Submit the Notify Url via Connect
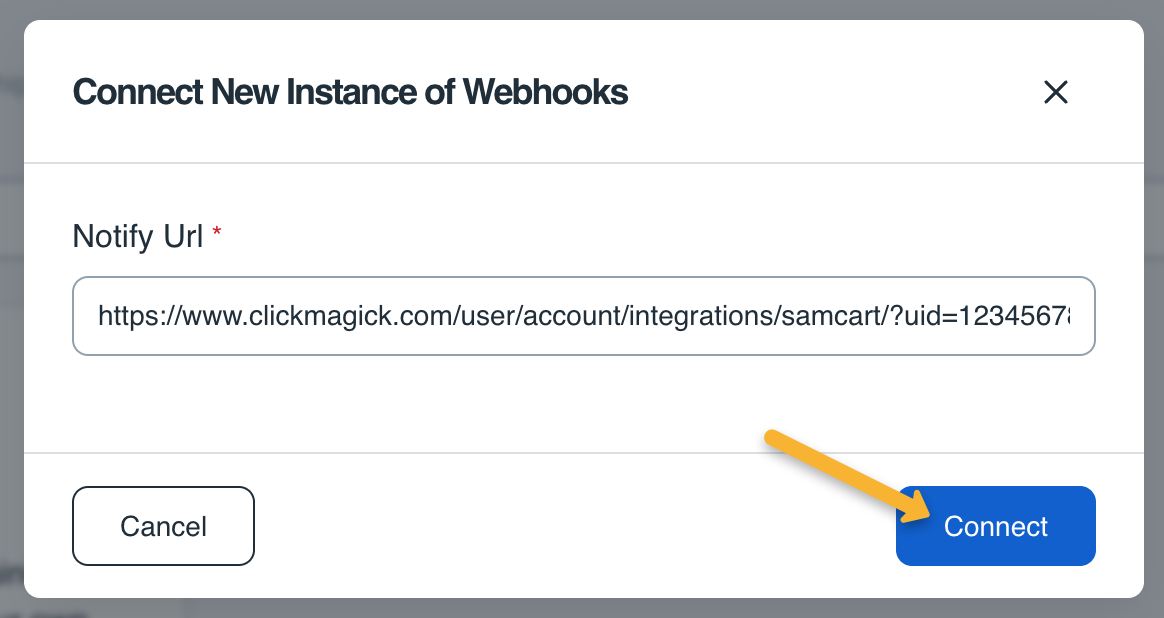This screenshot has width=1164, height=618. pos(995,526)
